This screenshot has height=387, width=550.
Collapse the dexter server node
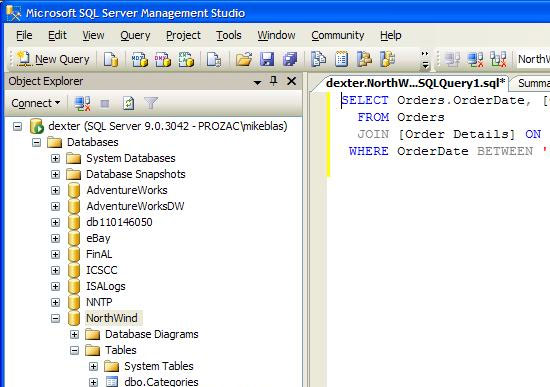click(x=17, y=126)
